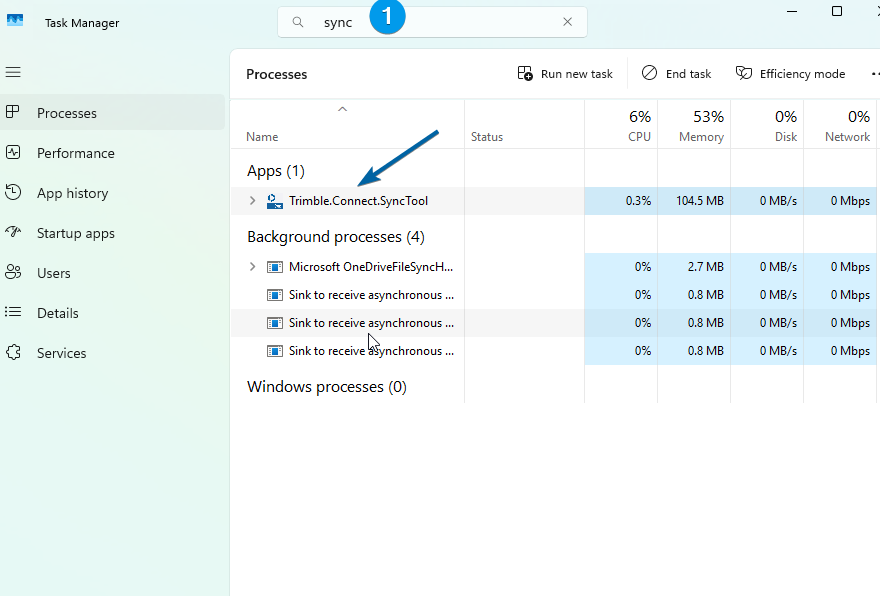Click Run new task button
This screenshot has width=880, height=596.
tap(565, 74)
